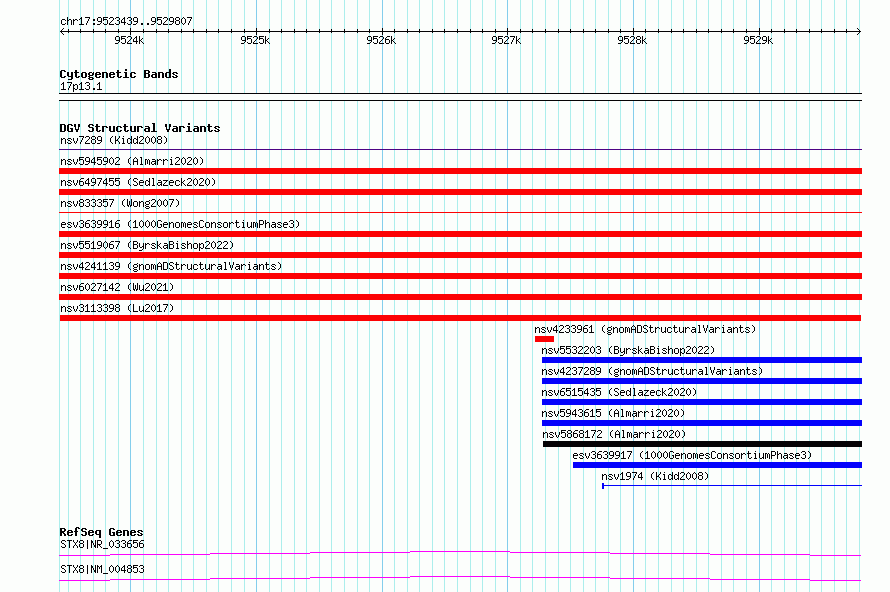The height and width of the screenshot is (592, 890).
Task: Click blue bar under nsv5532203 label
Action: tap(702, 360)
